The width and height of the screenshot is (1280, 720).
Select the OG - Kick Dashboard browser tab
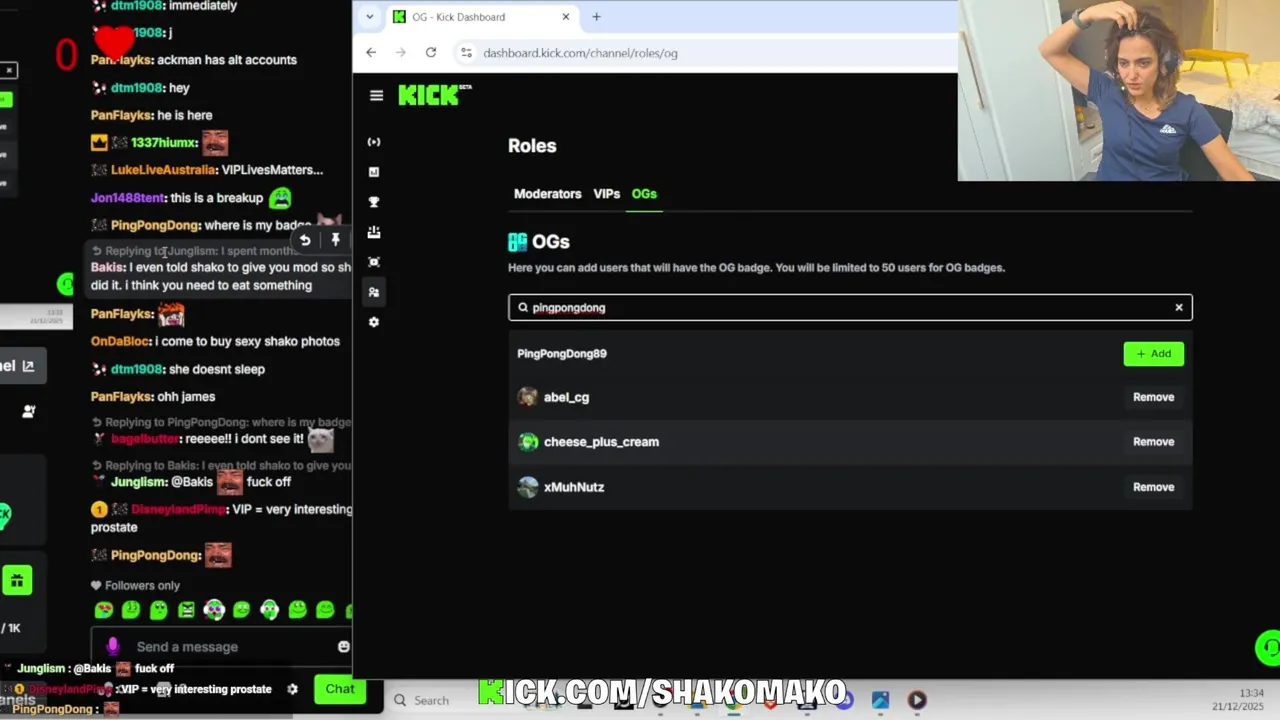click(x=482, y=17)
